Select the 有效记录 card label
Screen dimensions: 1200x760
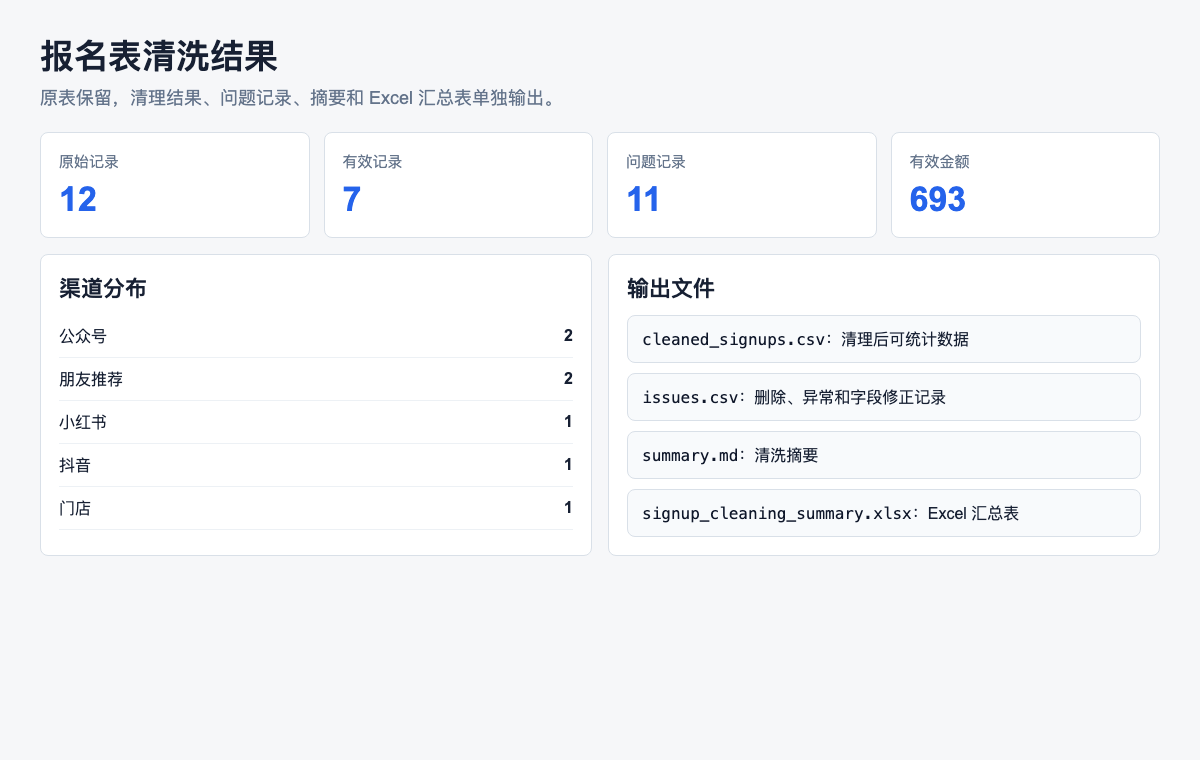tap(373, 162)
